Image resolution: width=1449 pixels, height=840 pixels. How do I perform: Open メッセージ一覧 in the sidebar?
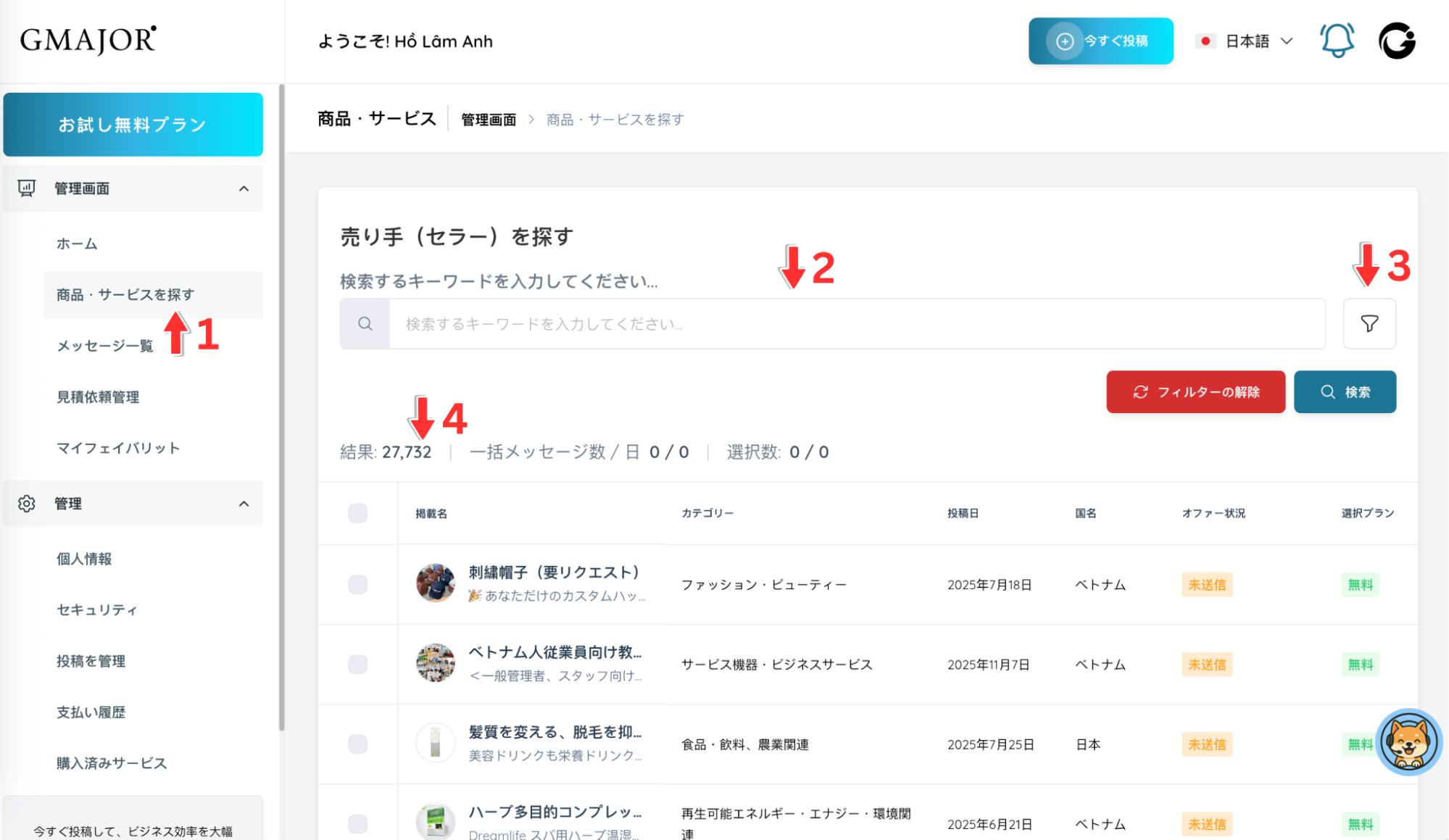105,346
